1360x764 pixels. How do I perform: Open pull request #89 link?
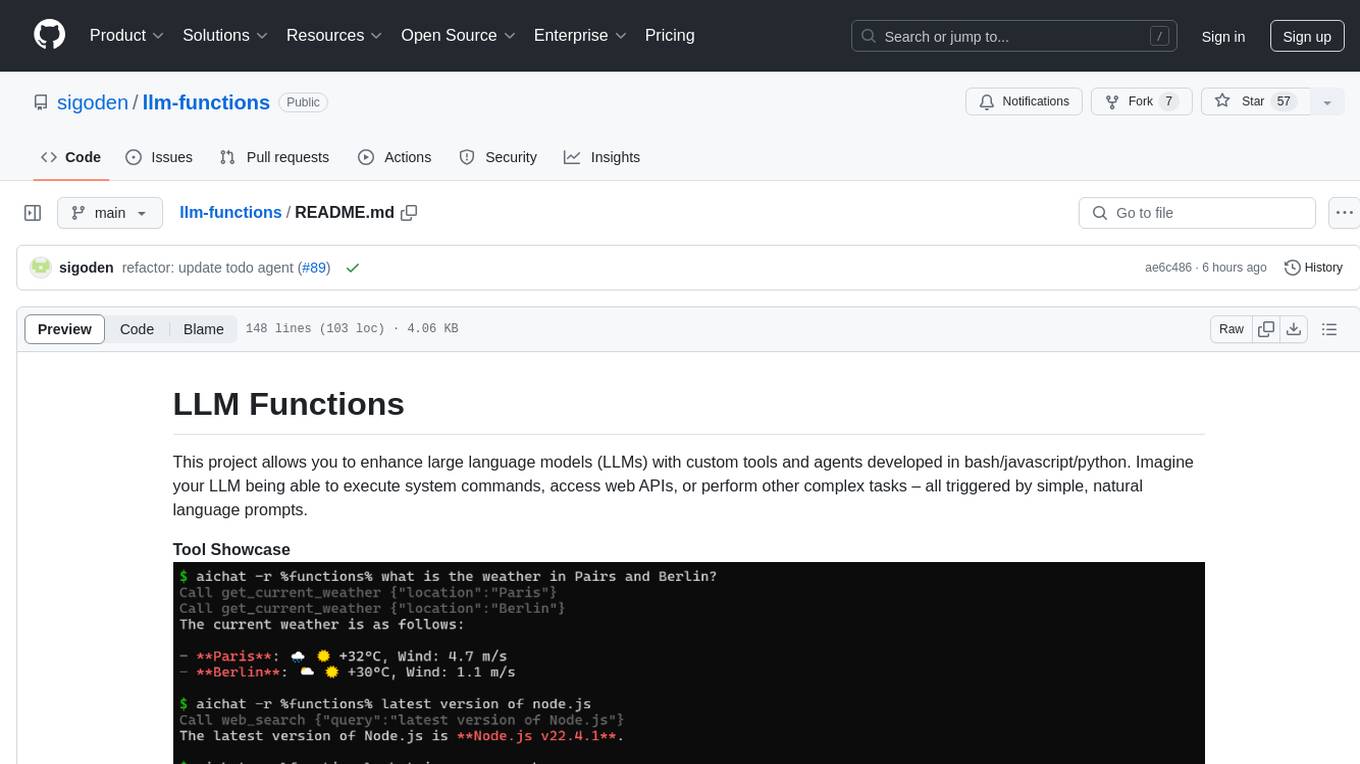point(314,267)
